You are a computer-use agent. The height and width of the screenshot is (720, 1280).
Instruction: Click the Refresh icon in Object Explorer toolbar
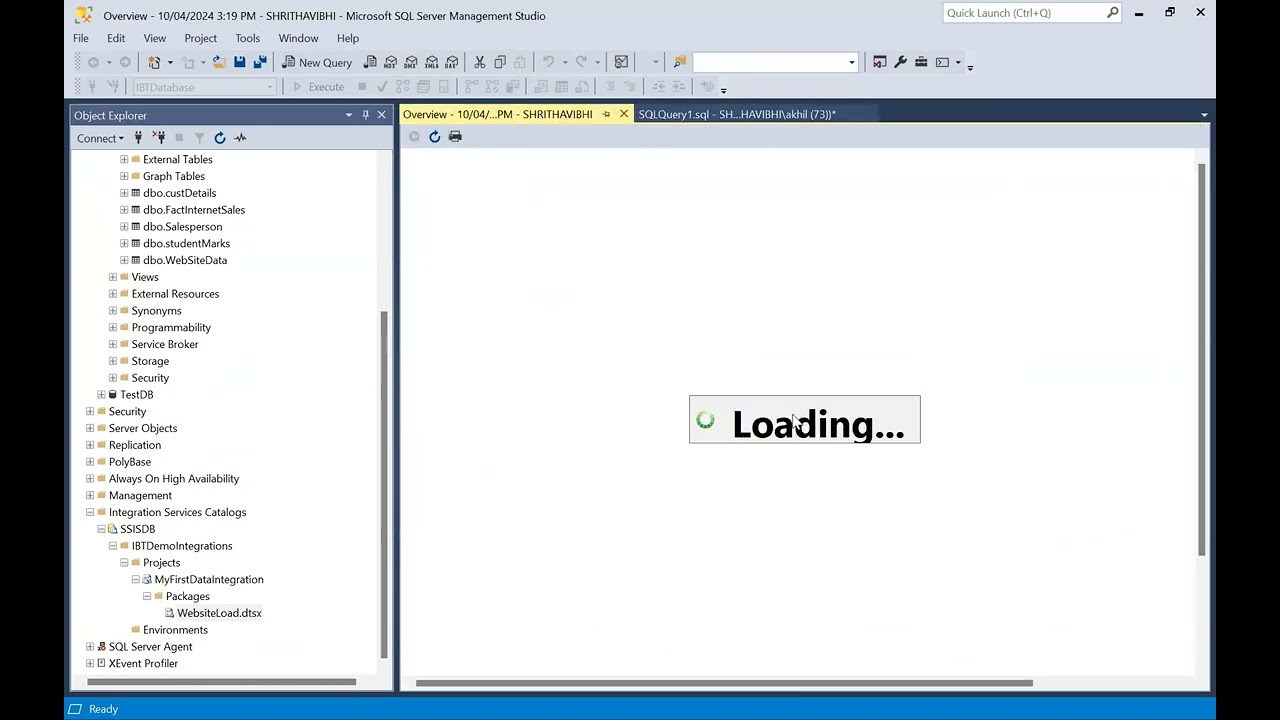220,138
